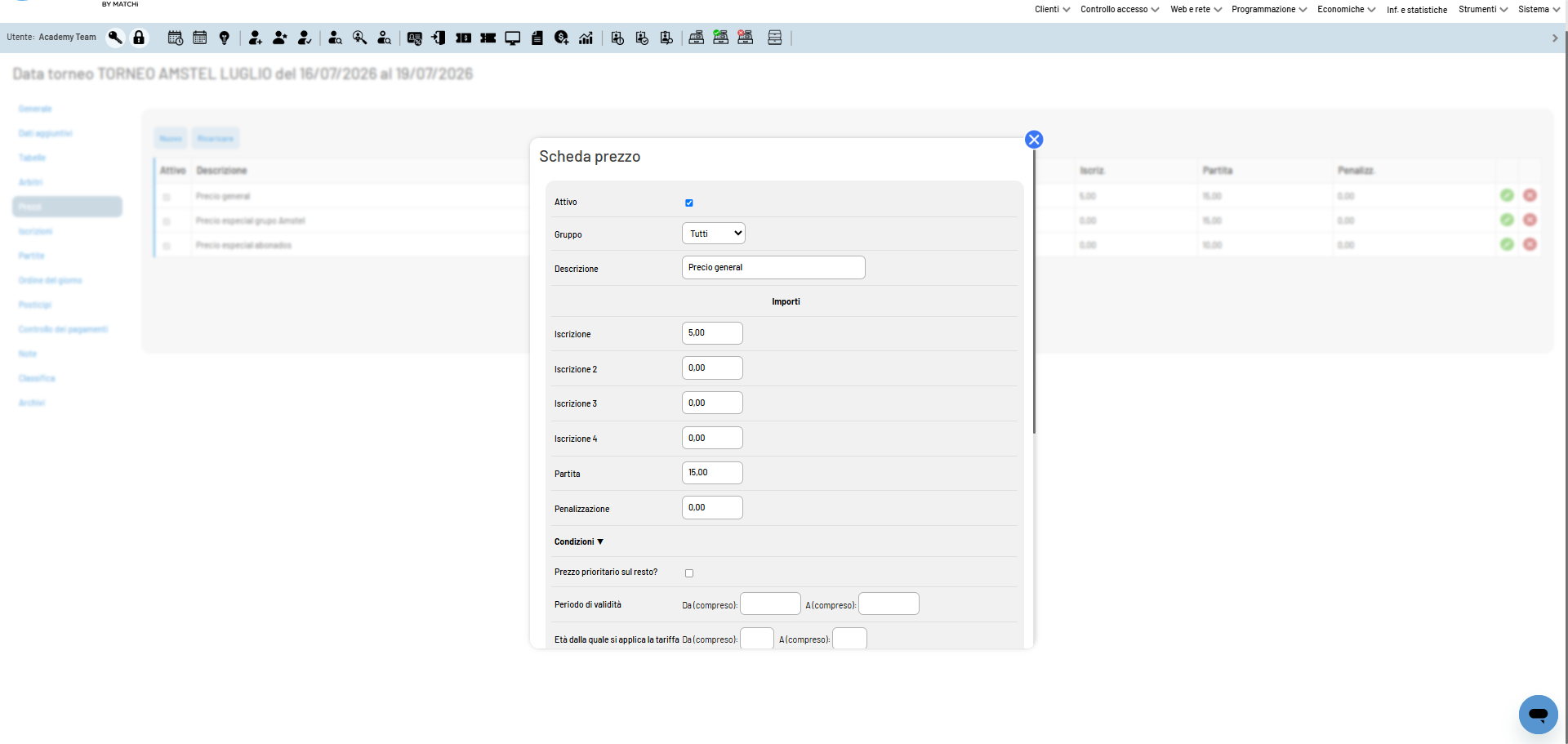This screenshot has width=1568, height=744.
Task: Toggle the Attivo checkbox
Action: pos(689,203)
